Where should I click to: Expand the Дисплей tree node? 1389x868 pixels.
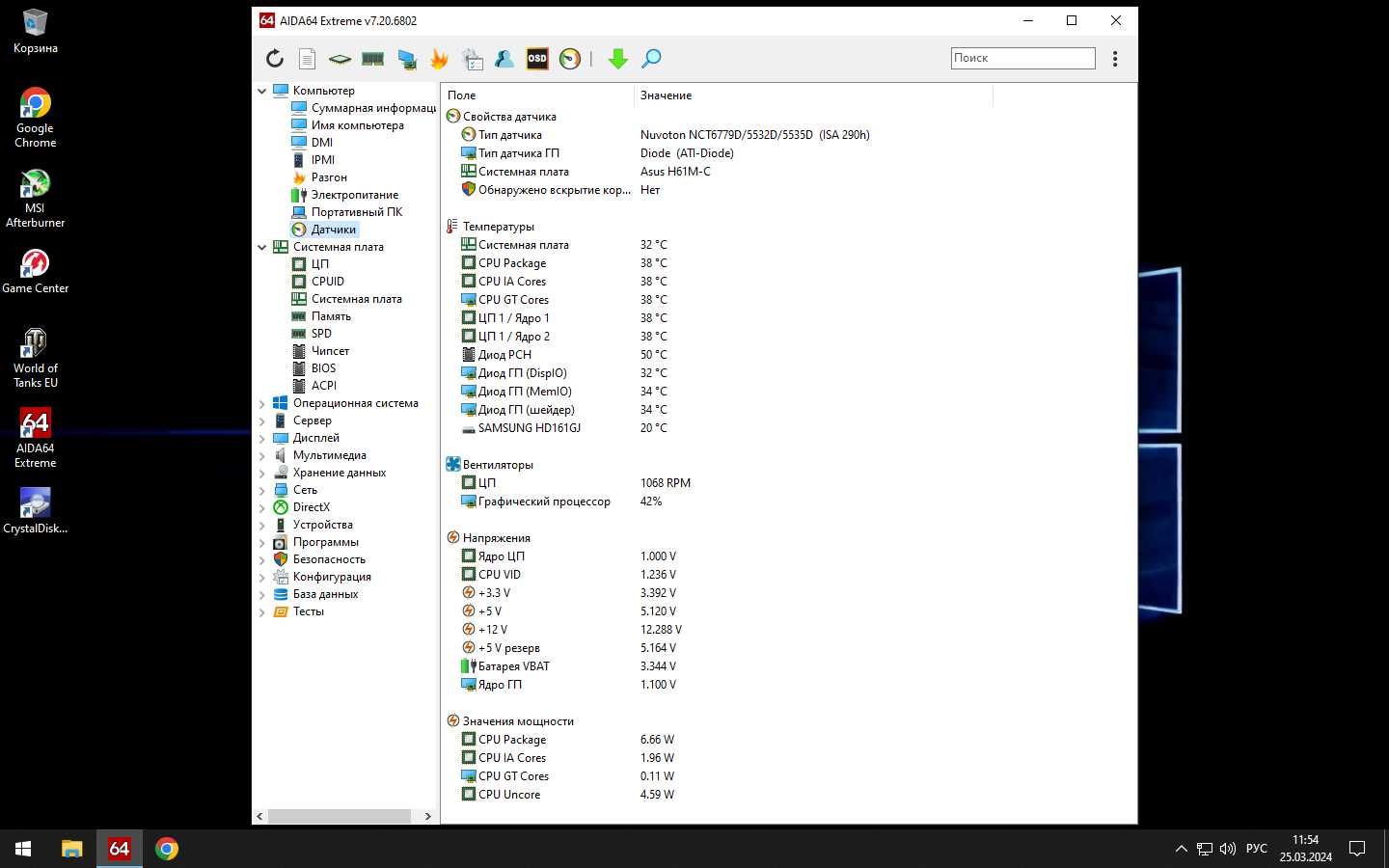(261, 438)
